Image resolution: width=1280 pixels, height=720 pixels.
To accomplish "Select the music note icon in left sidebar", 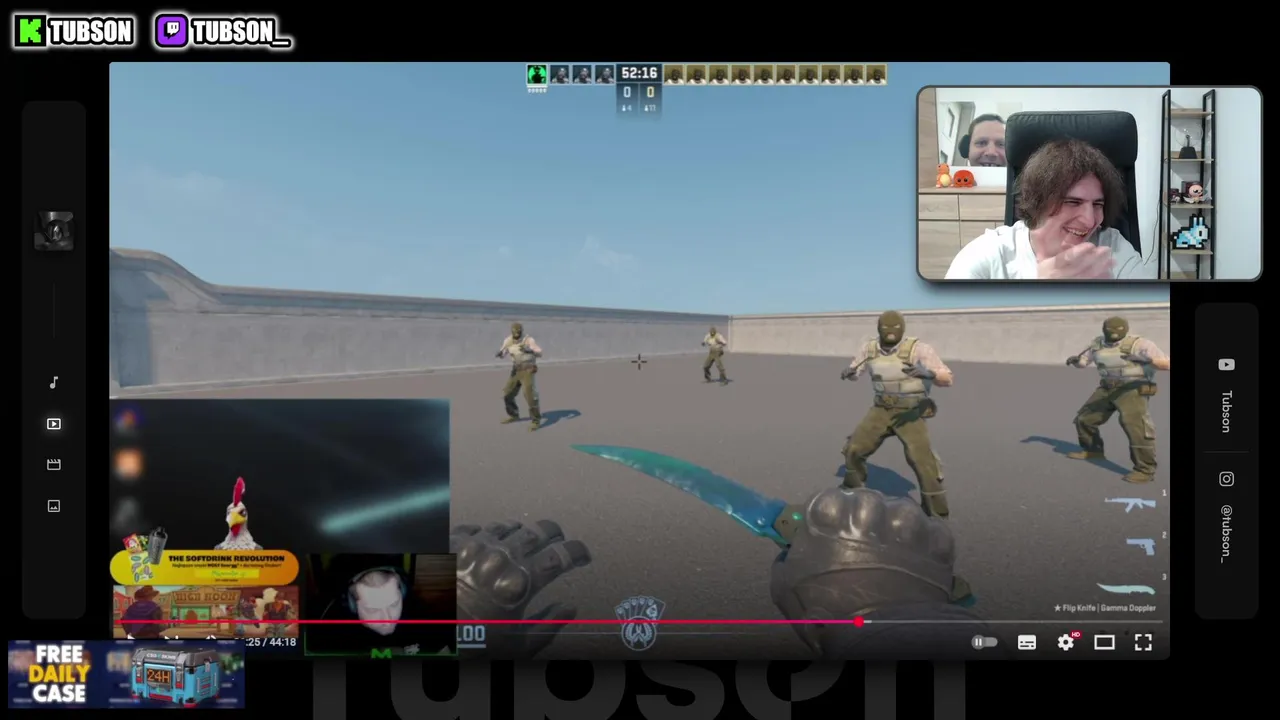I will pyautogui.click(x=54, y=382).
